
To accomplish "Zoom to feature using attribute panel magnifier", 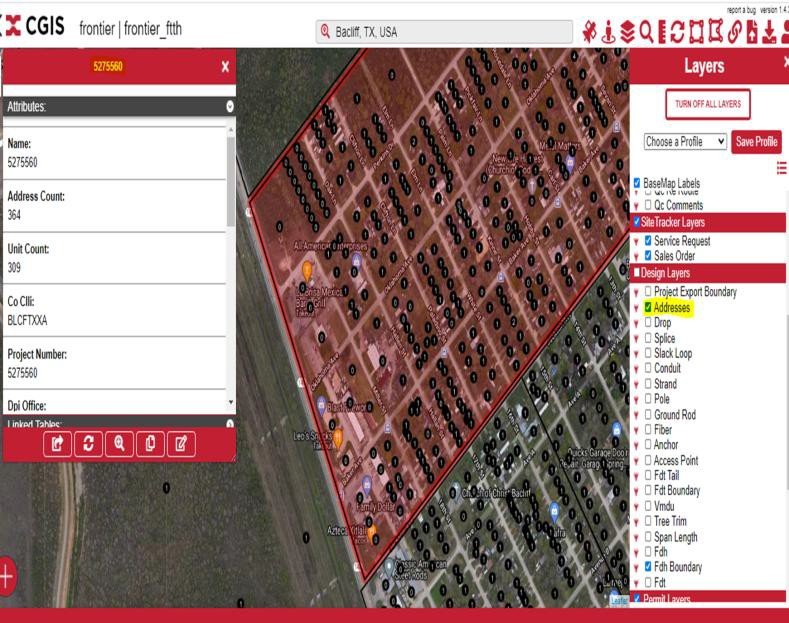I will [x=119, y=441].
